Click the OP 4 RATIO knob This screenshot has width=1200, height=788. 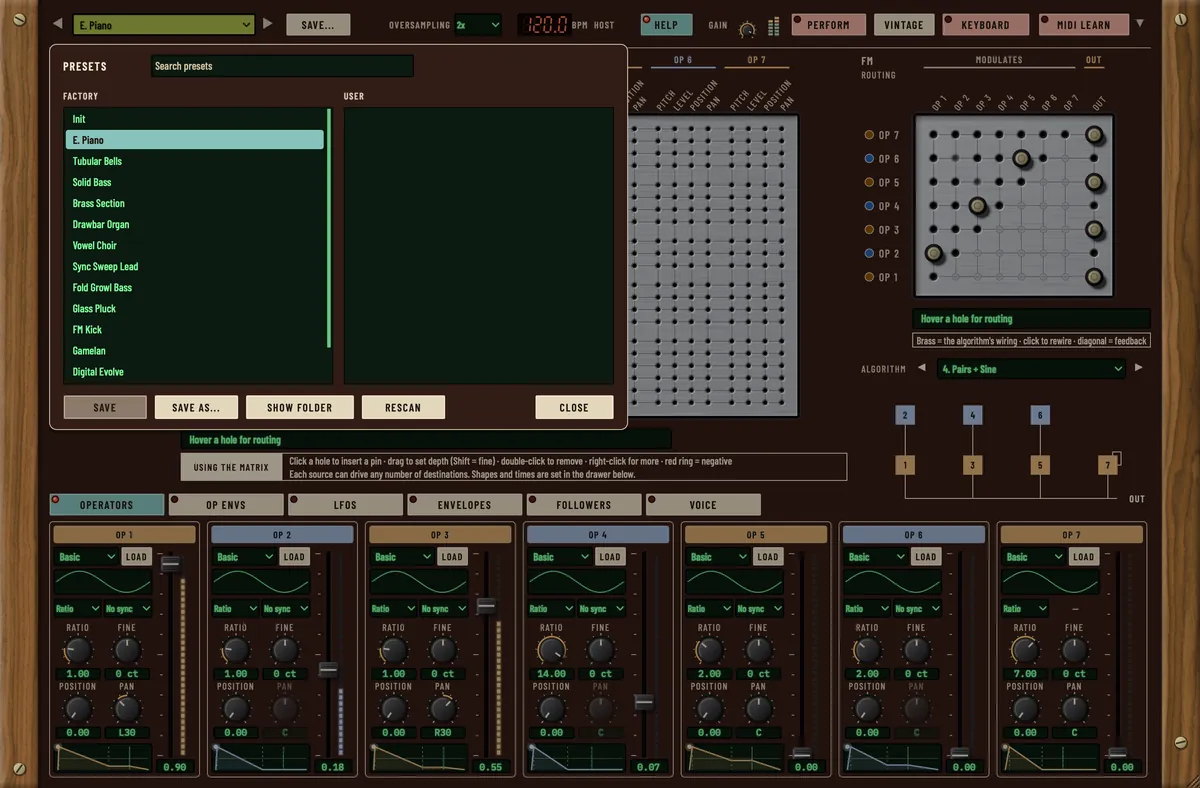551,652
